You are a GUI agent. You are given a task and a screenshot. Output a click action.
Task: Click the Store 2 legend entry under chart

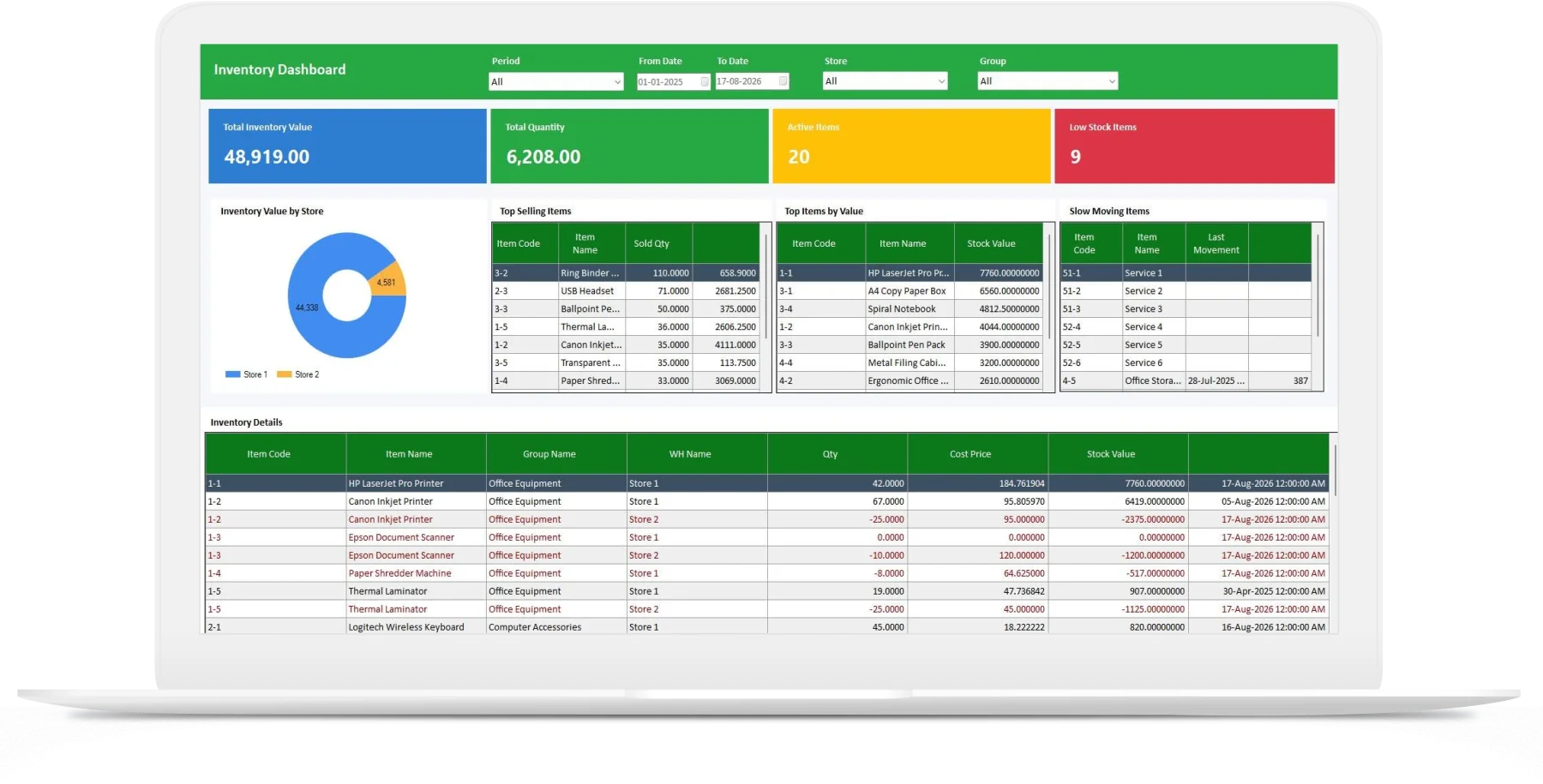tap(297, 374)
